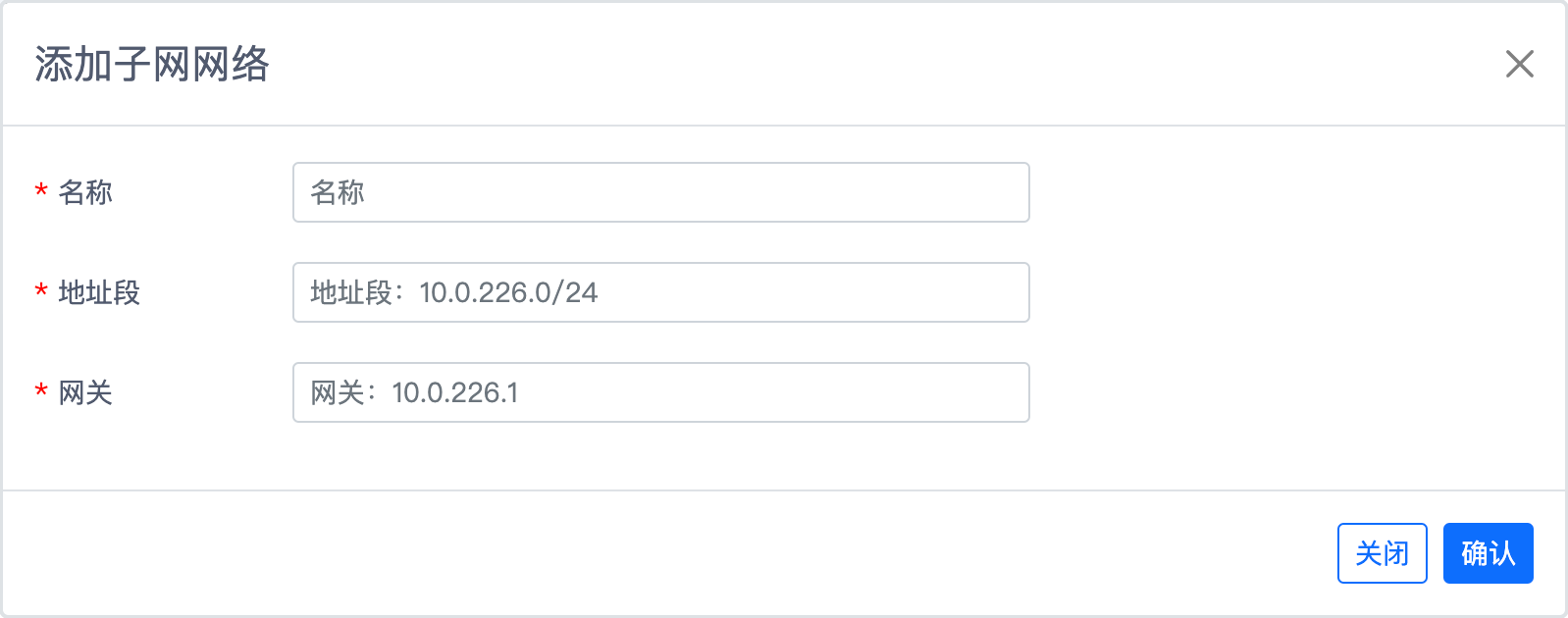Click the red asterisk beside 网关
The height and width of the screenshot is (618, 1568).
(x=41, y=392)
